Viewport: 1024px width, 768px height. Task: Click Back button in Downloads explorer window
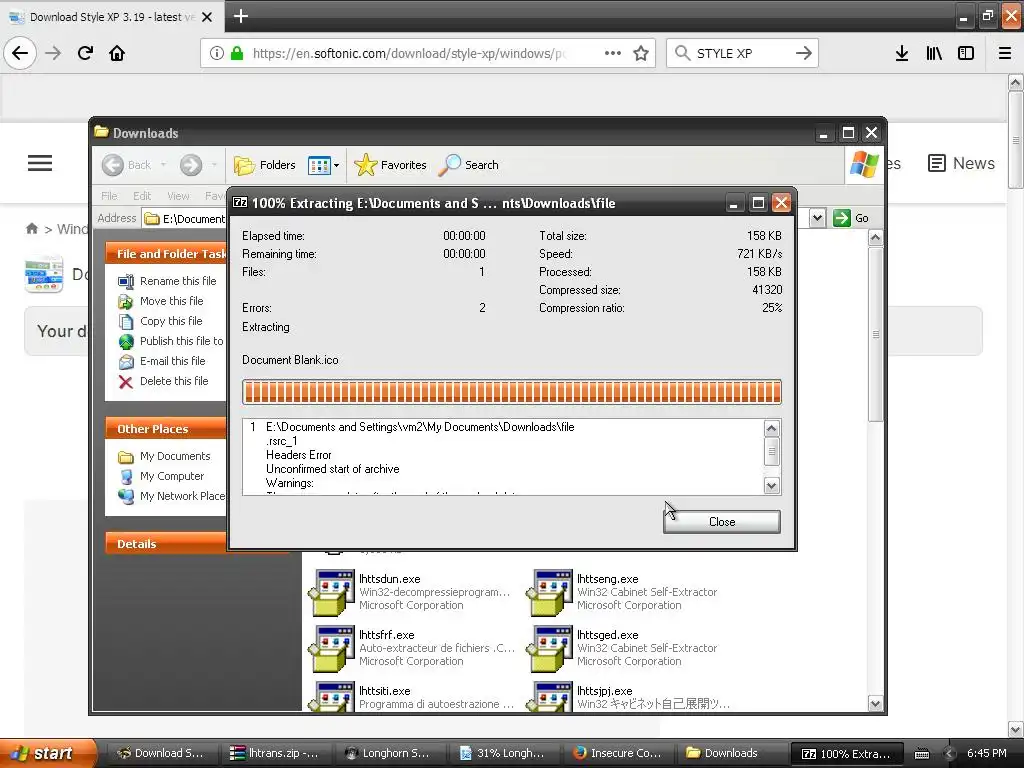tap(127, 165)
